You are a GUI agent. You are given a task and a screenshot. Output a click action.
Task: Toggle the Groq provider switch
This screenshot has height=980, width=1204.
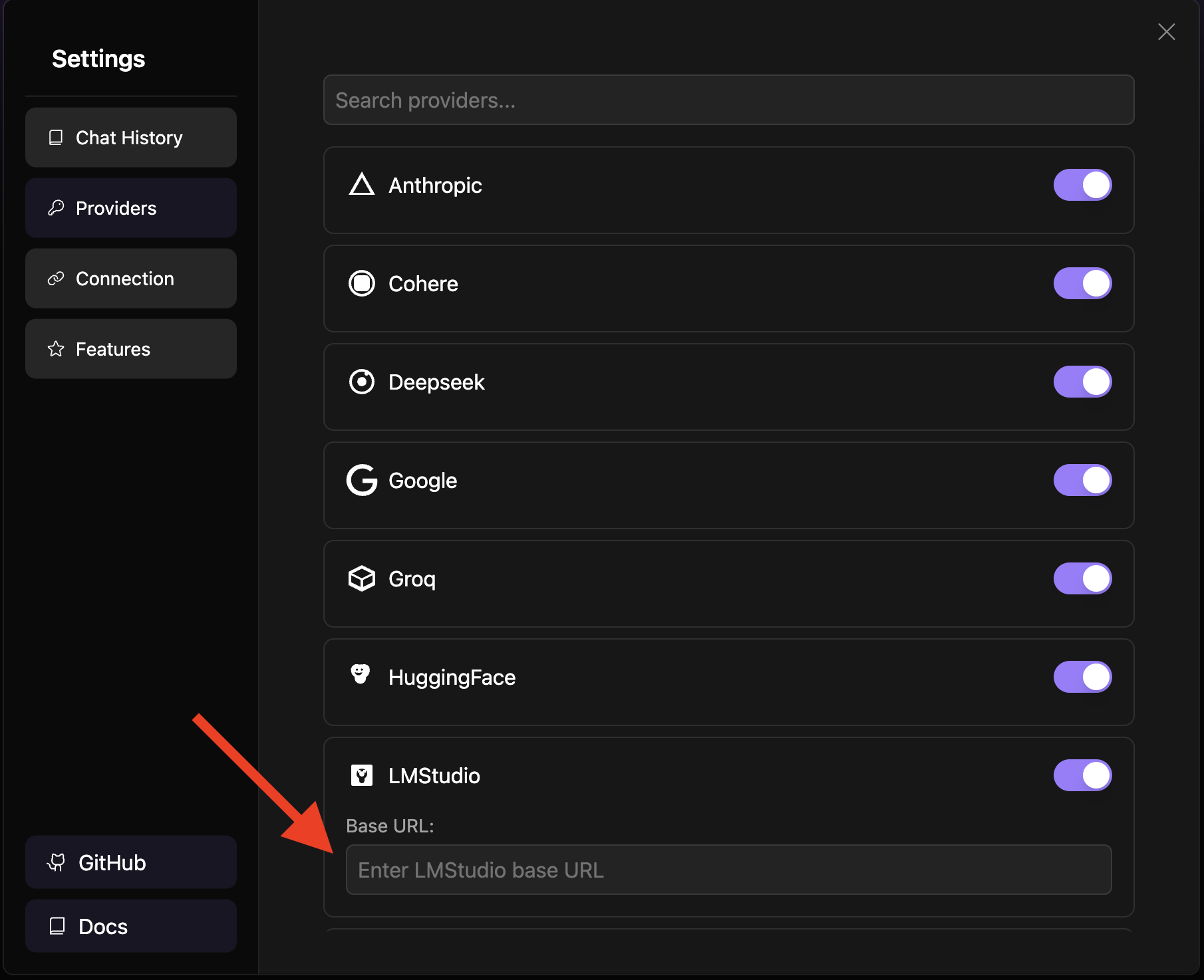[1082, 578]
